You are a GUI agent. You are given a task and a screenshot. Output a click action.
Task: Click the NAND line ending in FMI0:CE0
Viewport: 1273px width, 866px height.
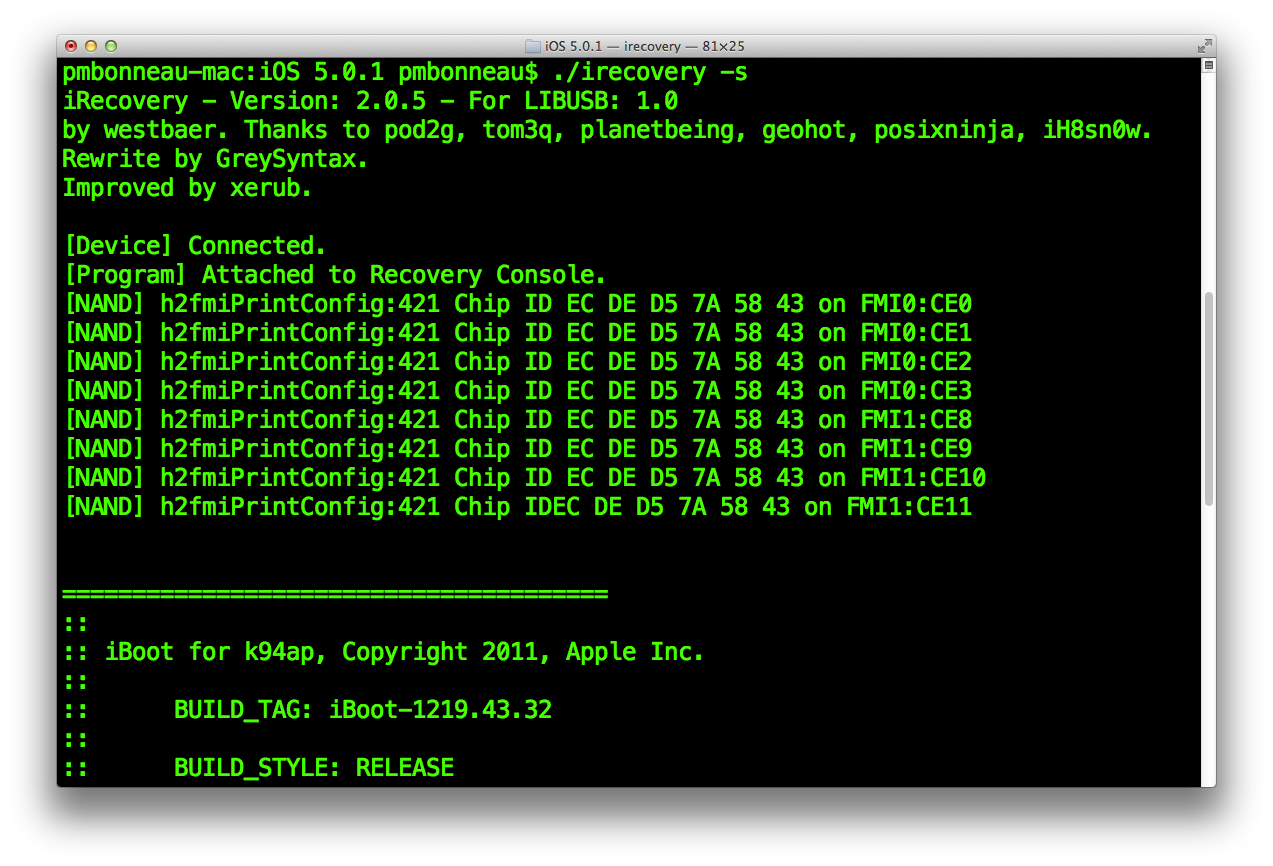click(x=517, y=304)
